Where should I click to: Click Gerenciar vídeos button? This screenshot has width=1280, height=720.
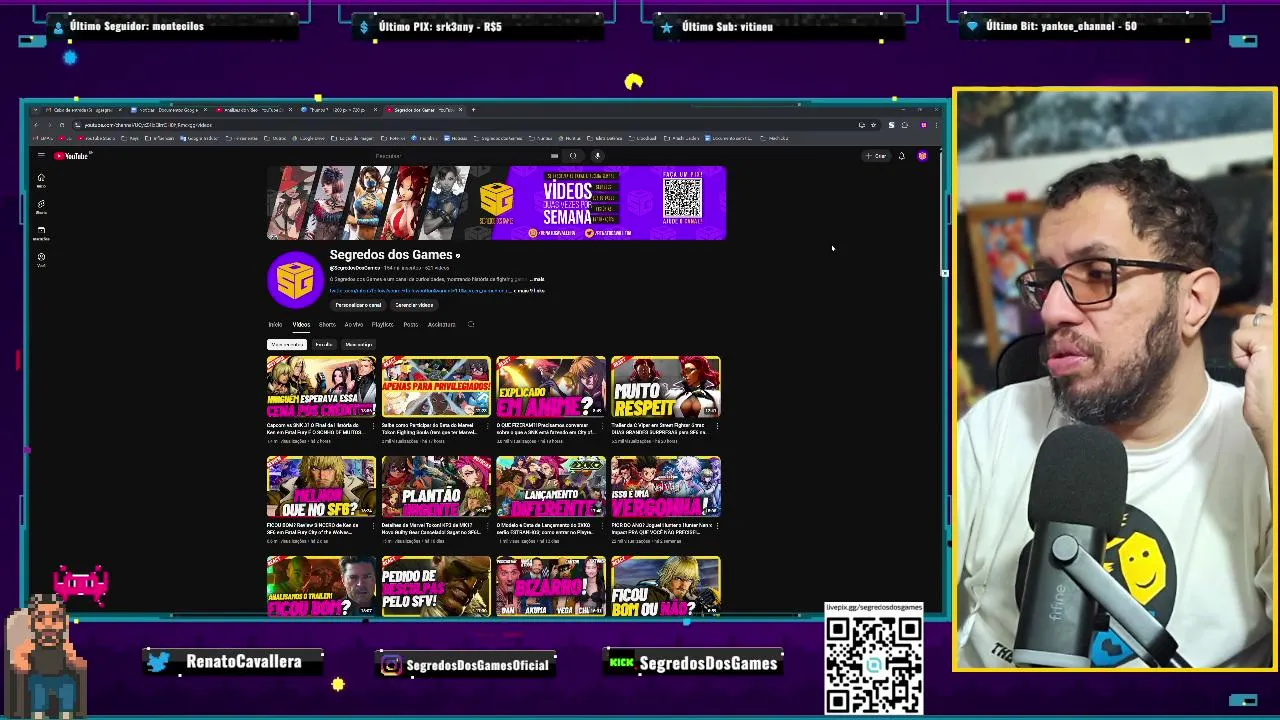tap(414, 305)
